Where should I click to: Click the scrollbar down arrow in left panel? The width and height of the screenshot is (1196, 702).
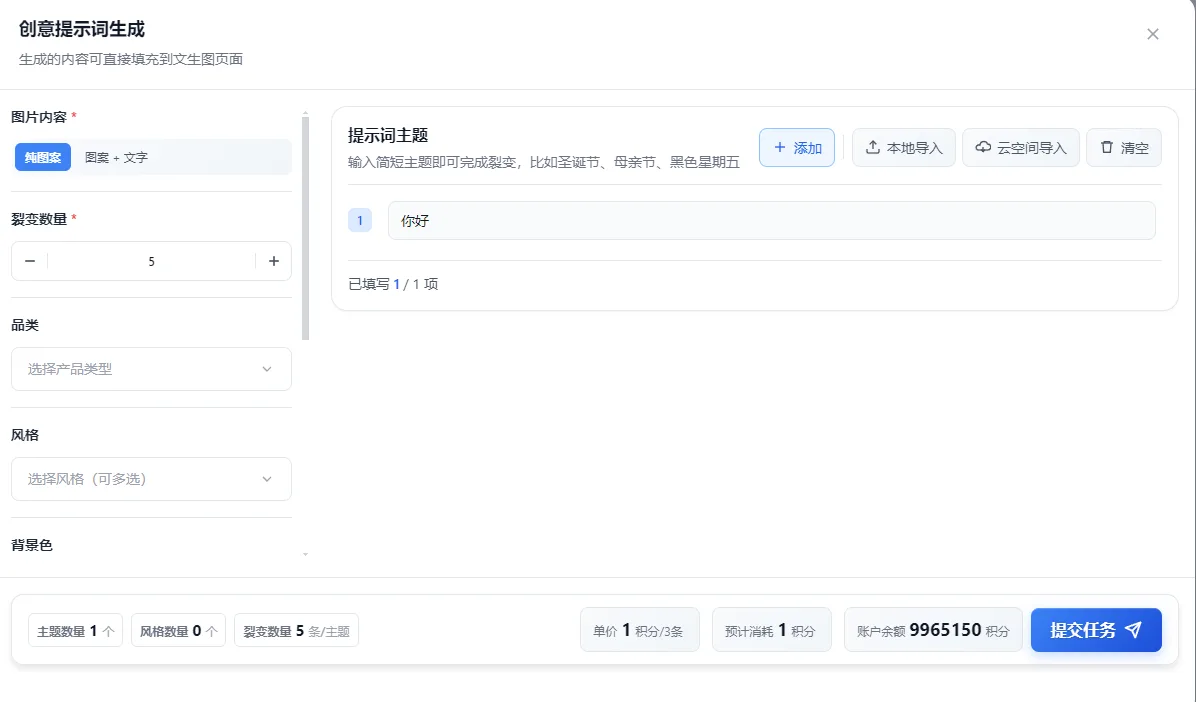[306, 553]
